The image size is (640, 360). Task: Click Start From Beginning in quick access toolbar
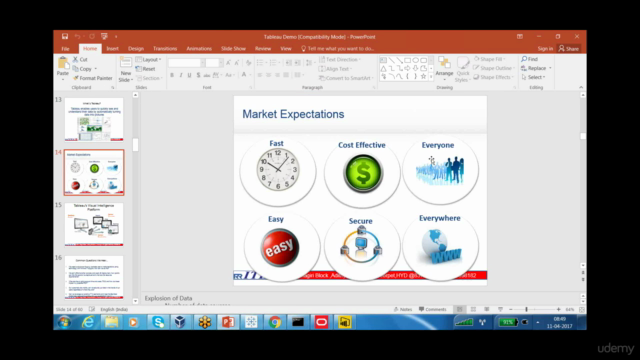[104, 36]
